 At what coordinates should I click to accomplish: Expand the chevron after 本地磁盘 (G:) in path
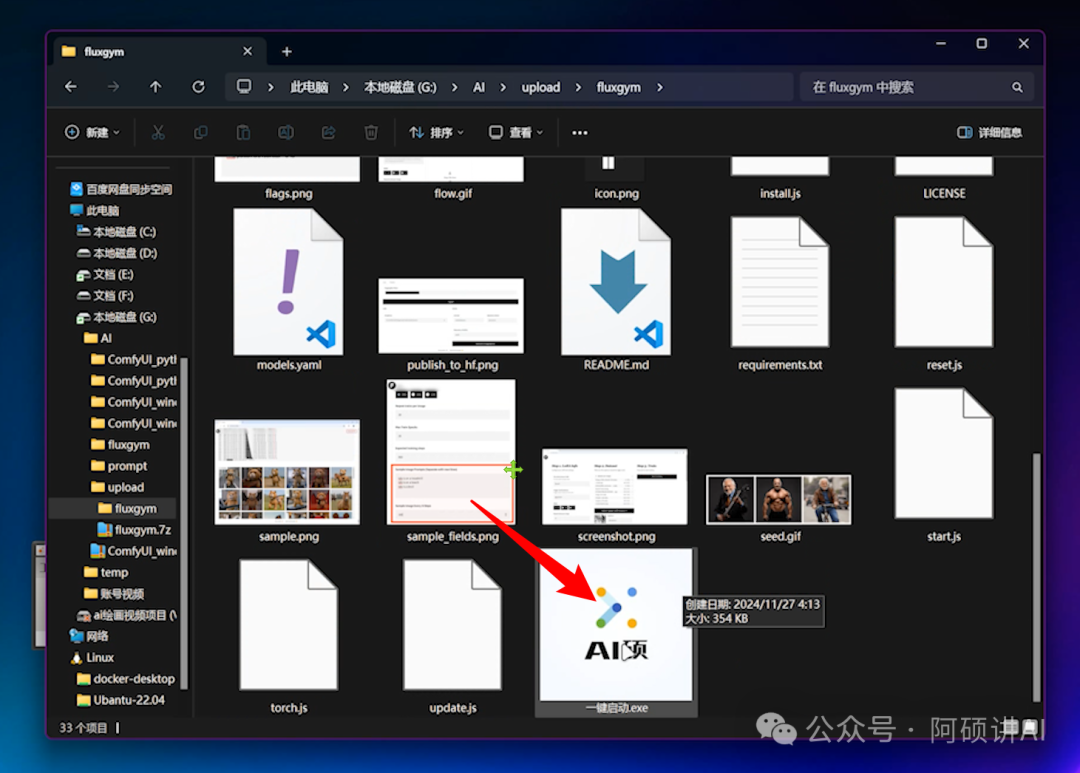[455, 87]
